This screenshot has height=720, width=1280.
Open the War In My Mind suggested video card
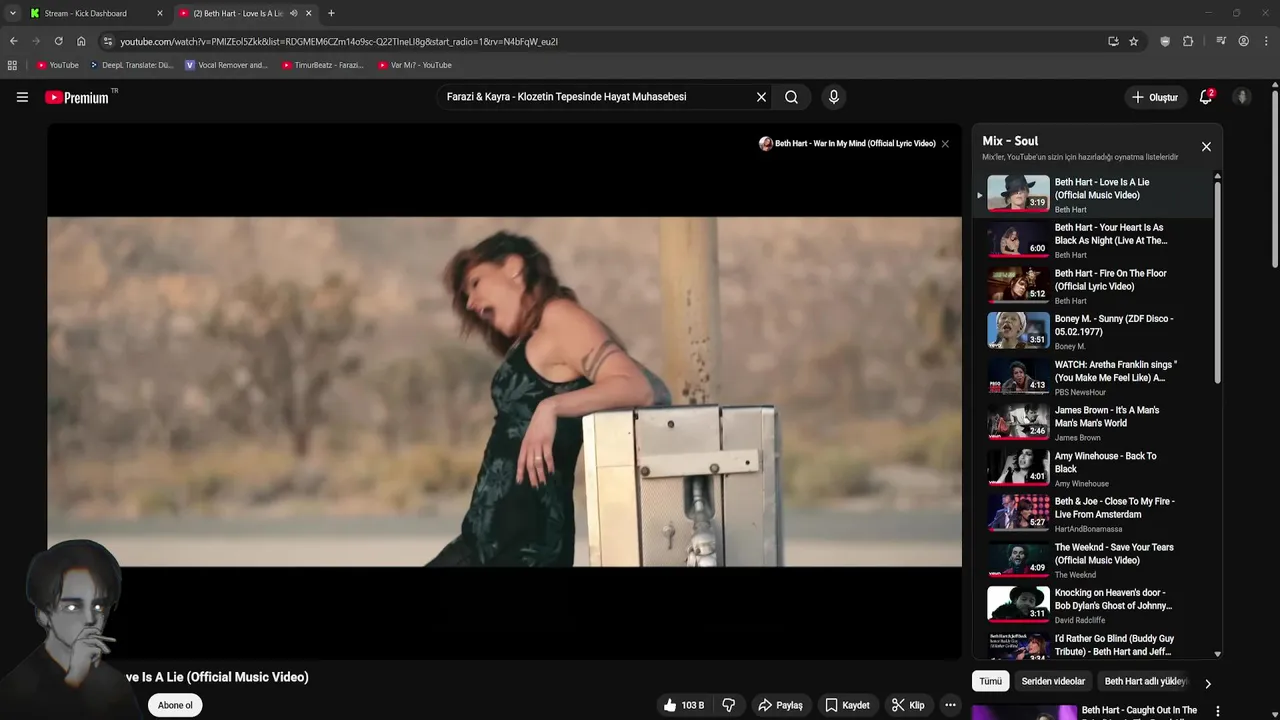pos(848,144)
